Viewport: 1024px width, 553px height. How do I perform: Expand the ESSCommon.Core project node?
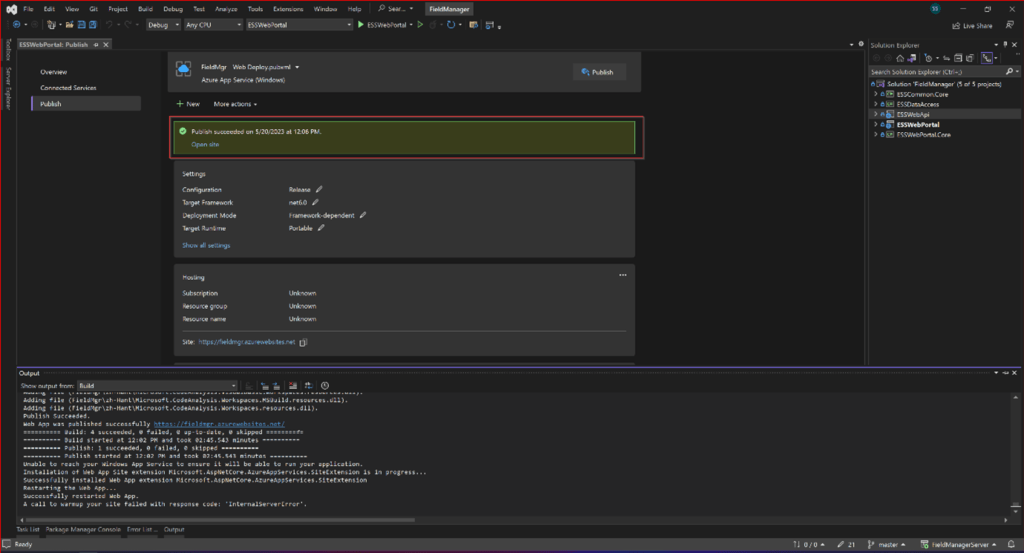[x=876, y=94]
